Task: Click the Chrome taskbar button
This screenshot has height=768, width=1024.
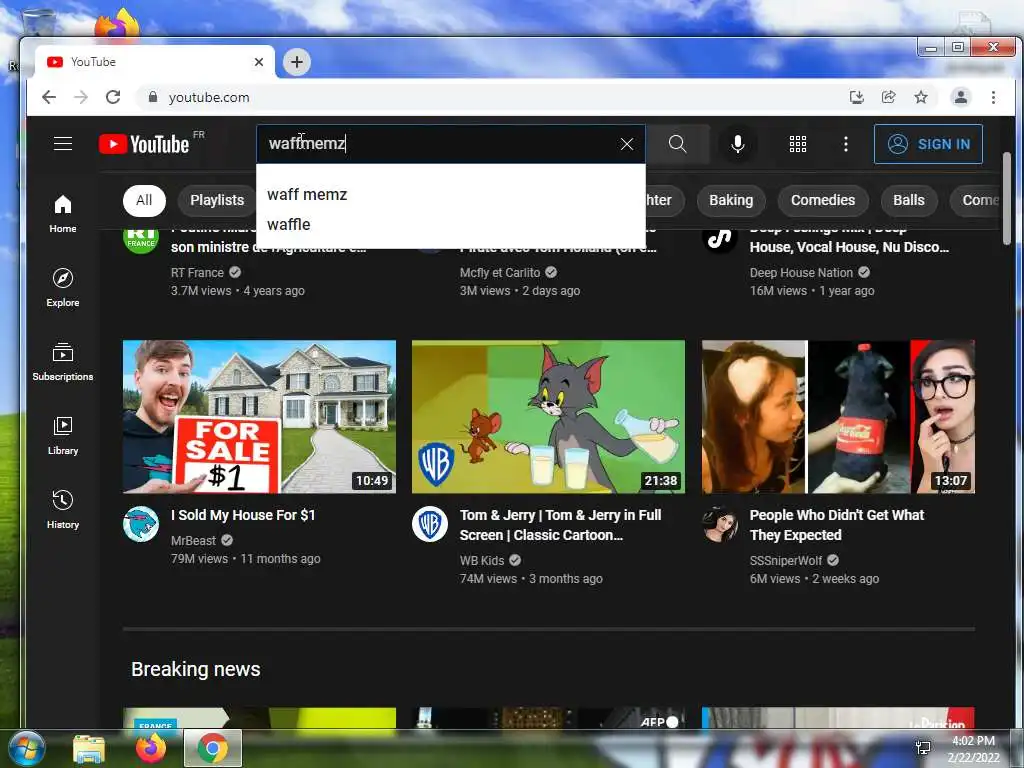Action: (x=213, y=748)
